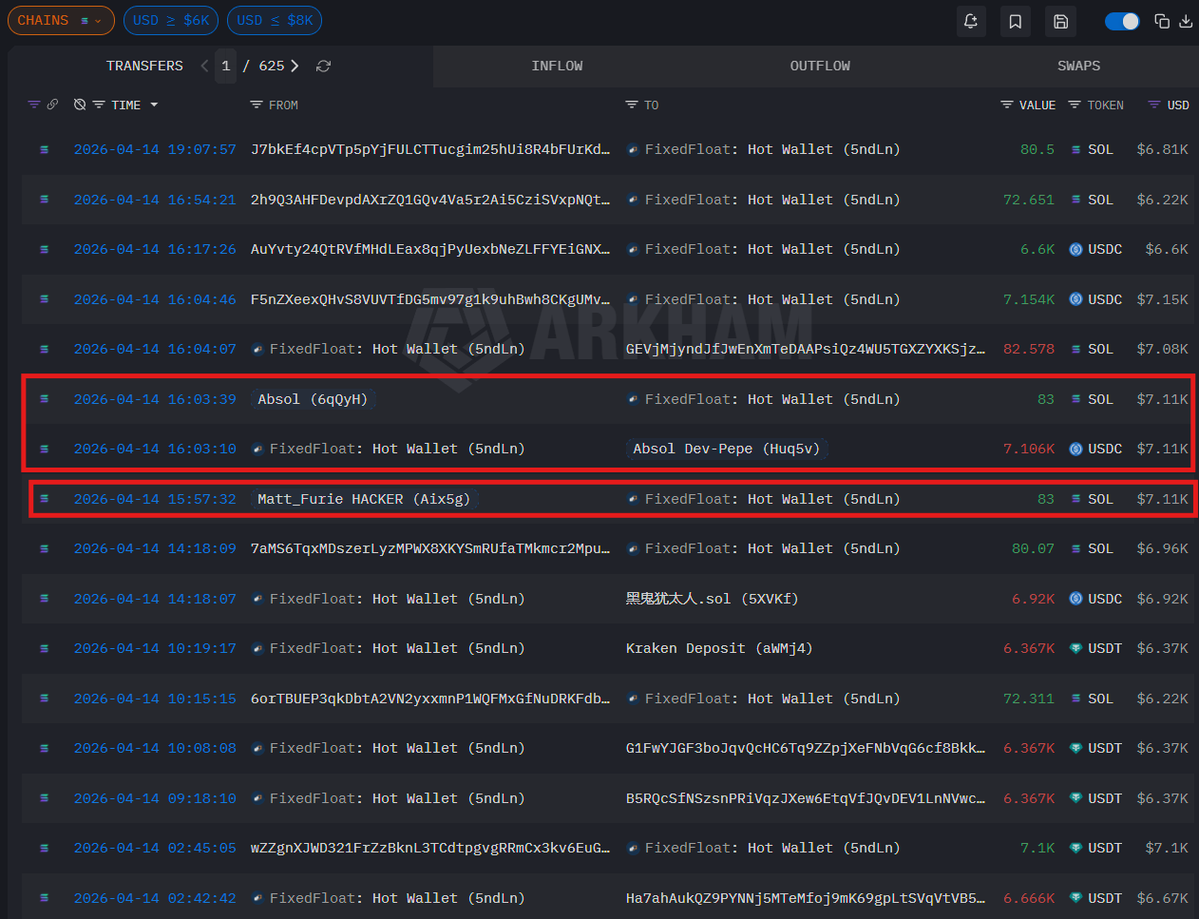Expand the TIME sort dropdown arrow
The image size is (1199, 919).
(154, 105)
